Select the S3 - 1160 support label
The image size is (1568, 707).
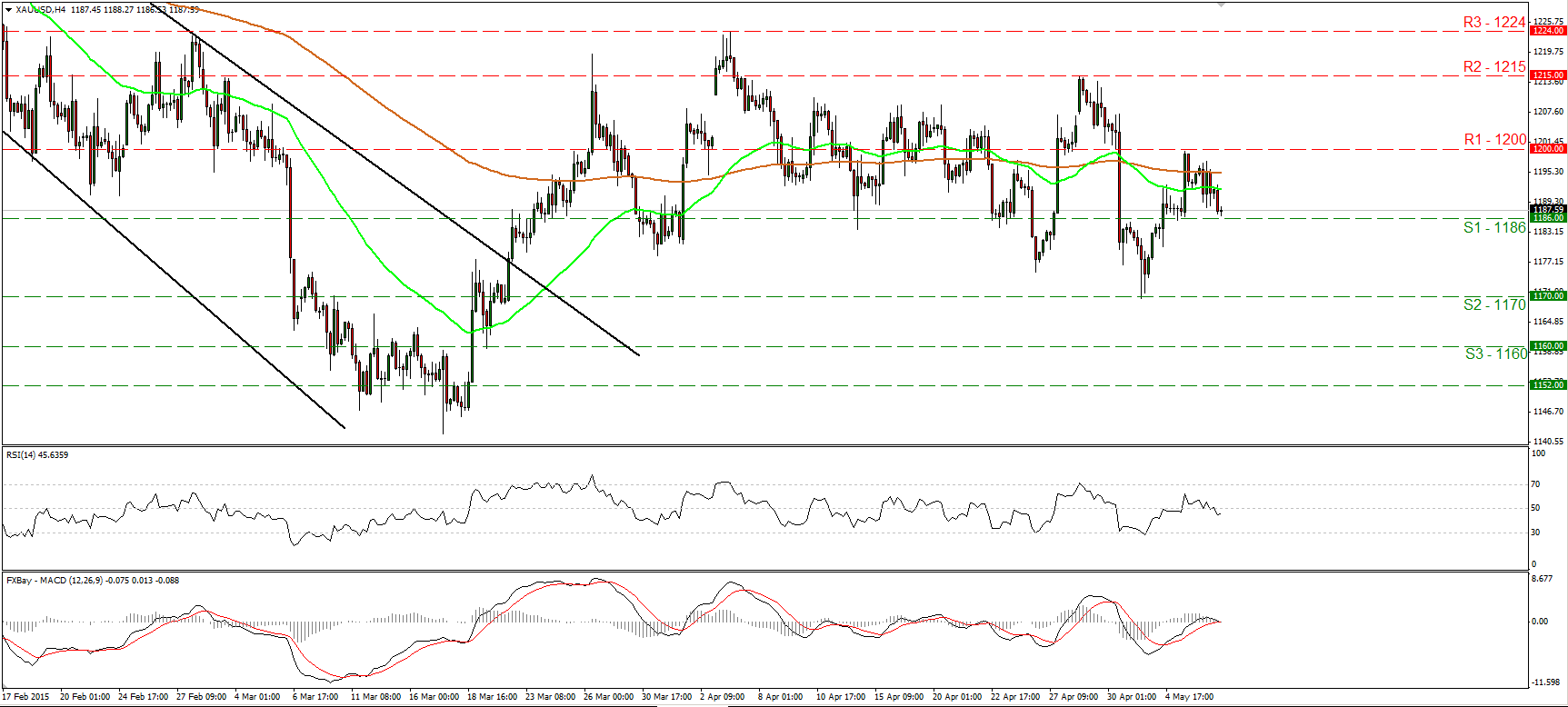click(x=1496, y=354)
